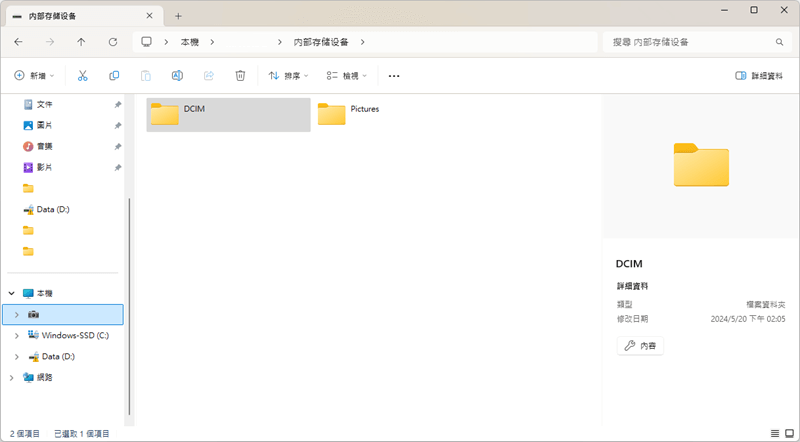Collapse the 本機 tree node
The width and height of the screenshot is (800, 442).
(11, 293)
